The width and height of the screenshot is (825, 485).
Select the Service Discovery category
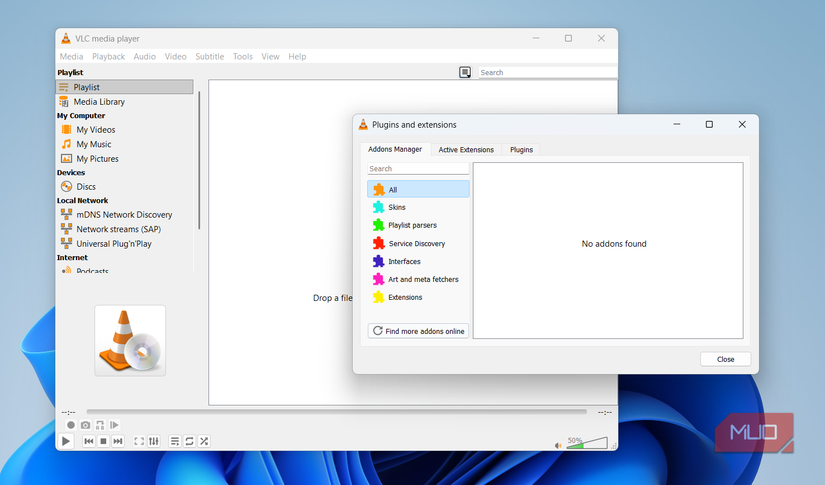[x=418, y=244]
